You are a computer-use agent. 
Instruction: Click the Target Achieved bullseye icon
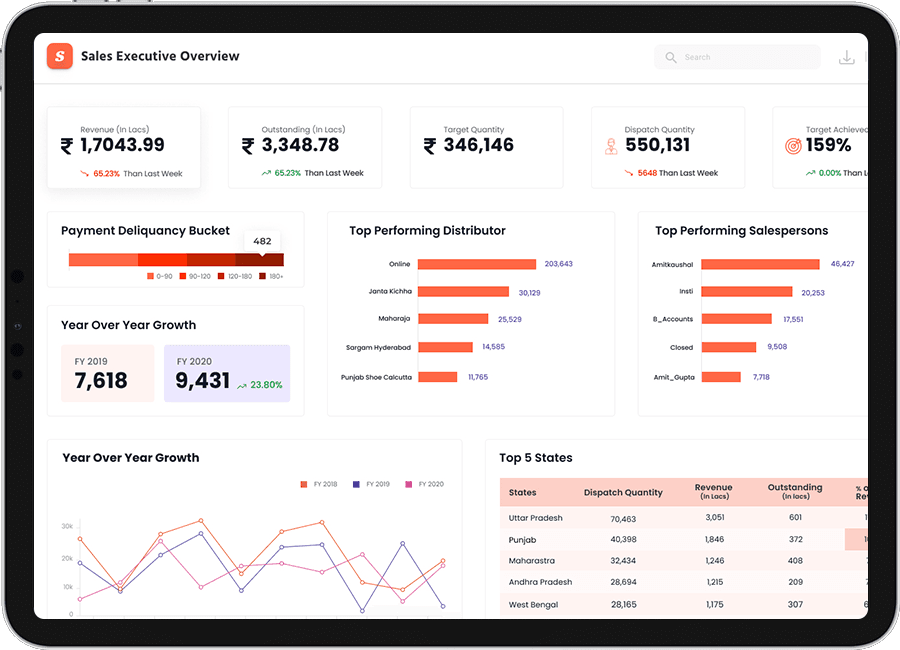point(793,146)
